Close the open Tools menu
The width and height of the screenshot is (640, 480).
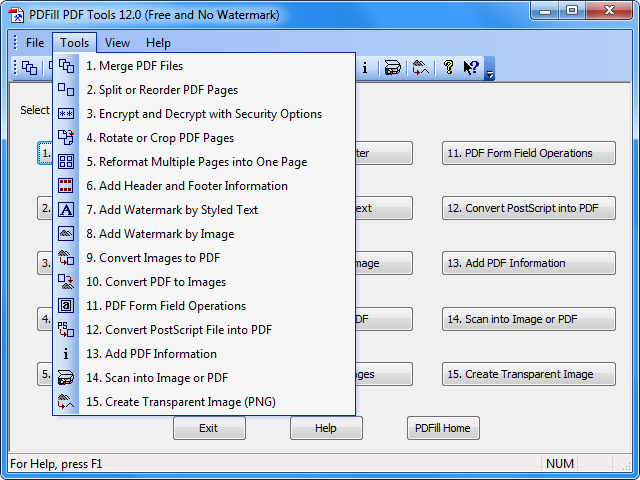(x=74, y=43)
